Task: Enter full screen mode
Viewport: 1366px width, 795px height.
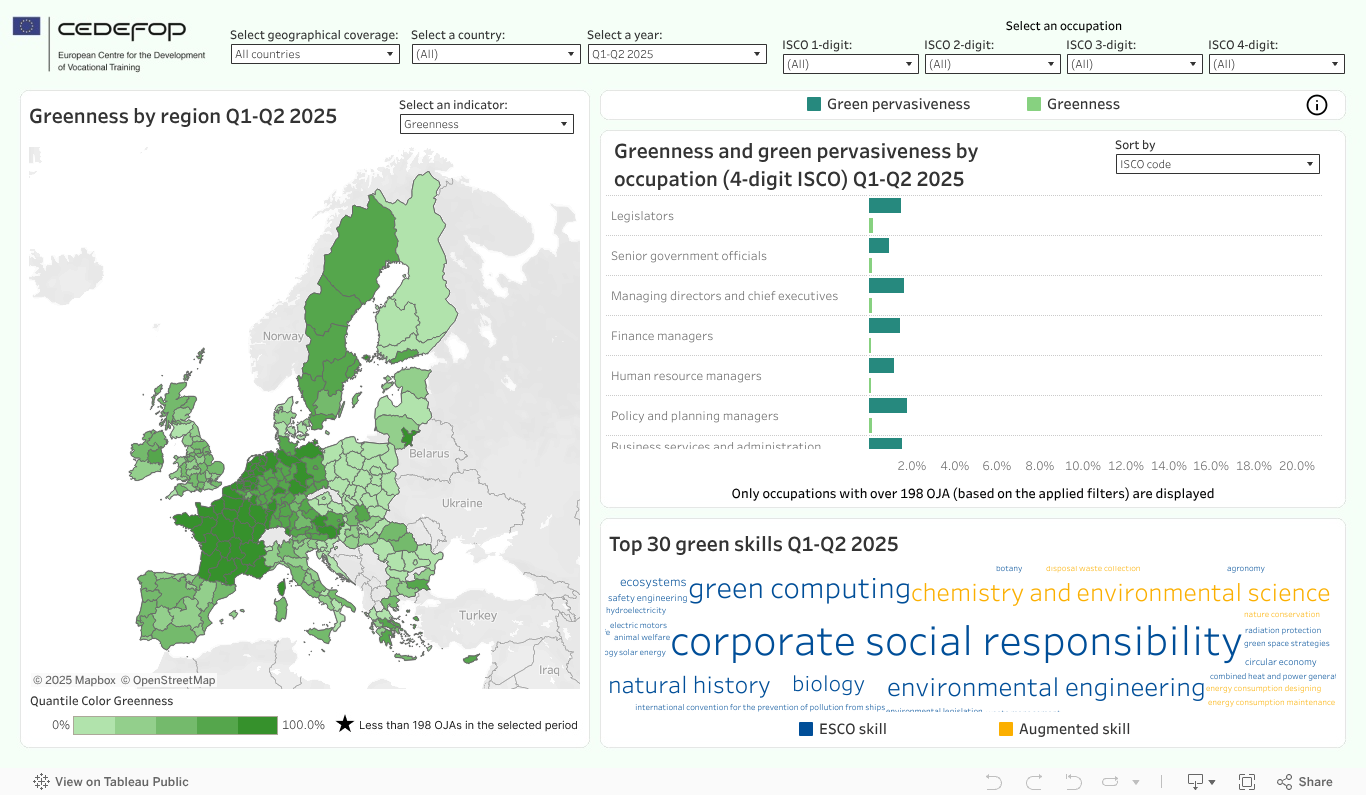Action: pos(1247,782)
